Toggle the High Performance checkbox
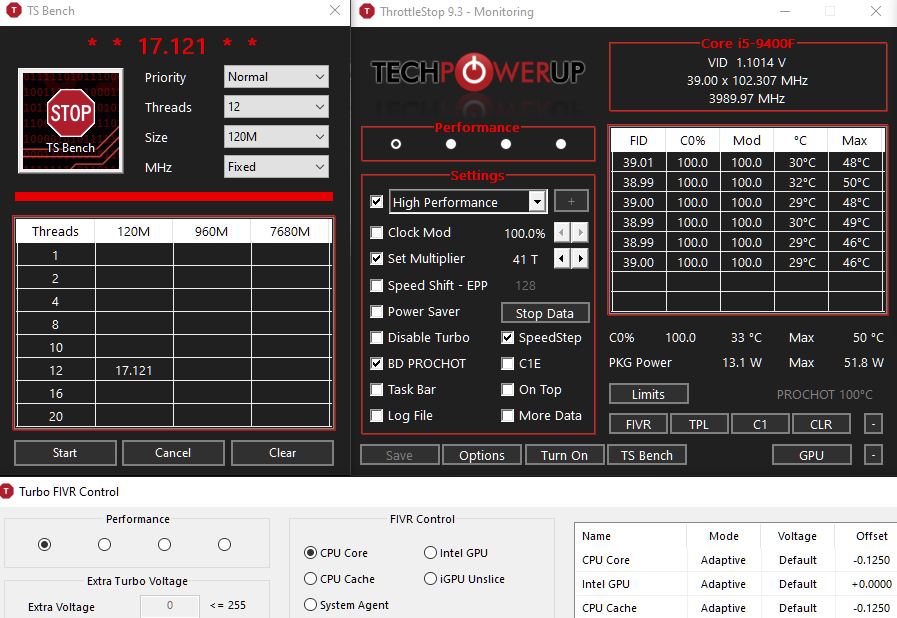This screenshot has height=618, width=897. [376, 202]
